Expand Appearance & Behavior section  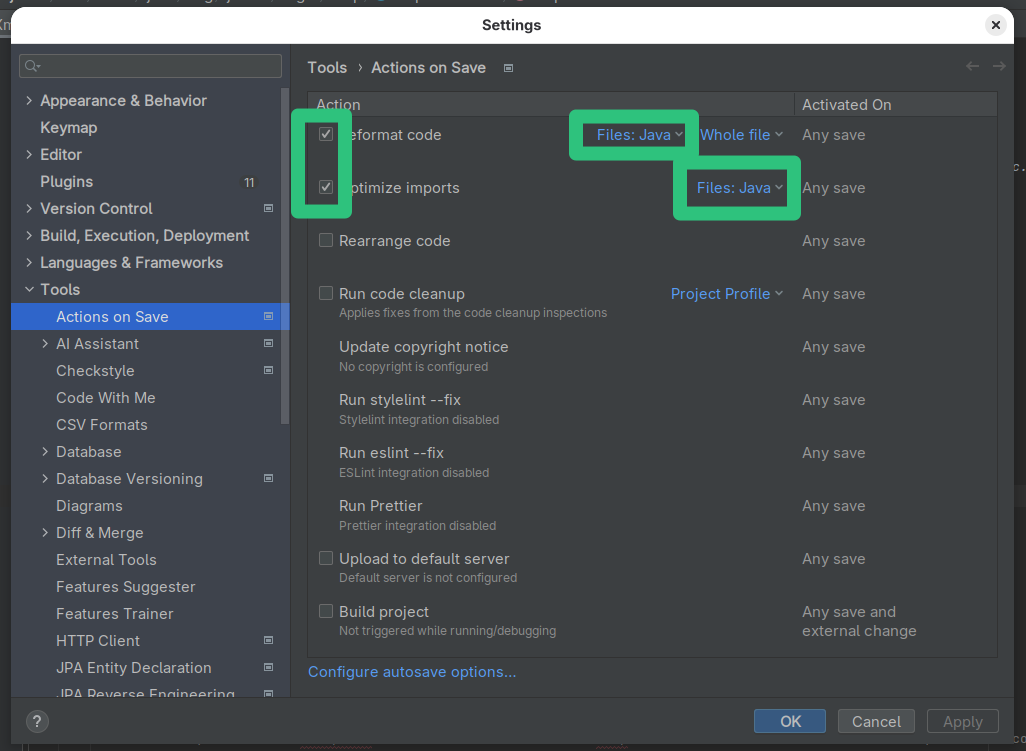pyautogui.click(x=29, y=100)
